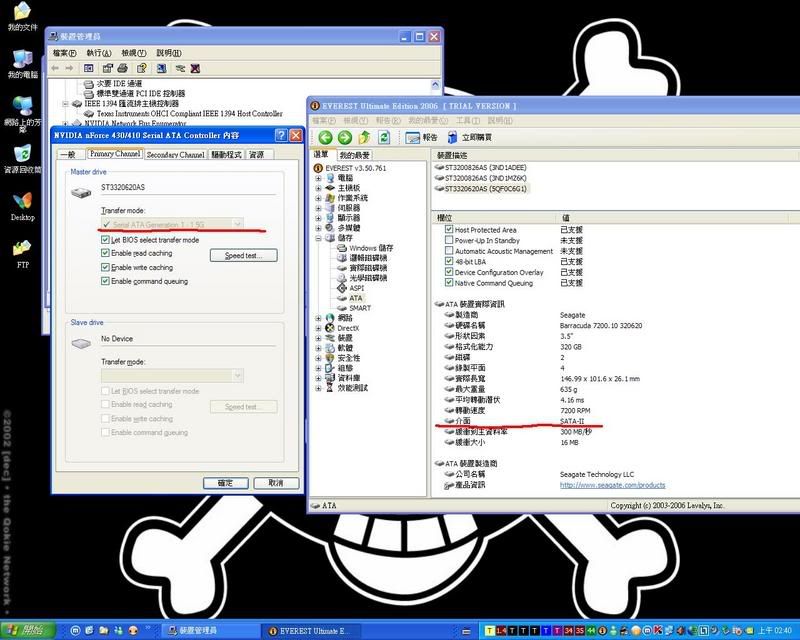Select Windows 儲存 node in EVEREST tree

pos(371,248)
